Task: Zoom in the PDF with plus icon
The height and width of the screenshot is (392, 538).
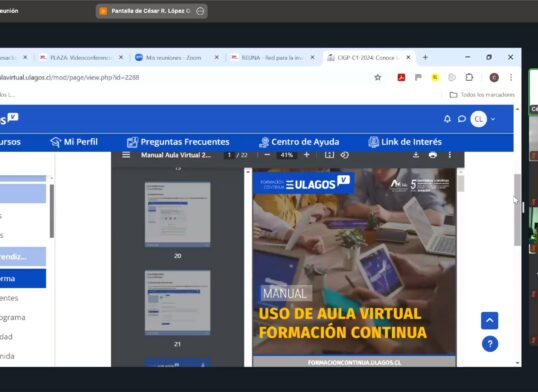Action: pyautogui.click(x=307, y=155)
